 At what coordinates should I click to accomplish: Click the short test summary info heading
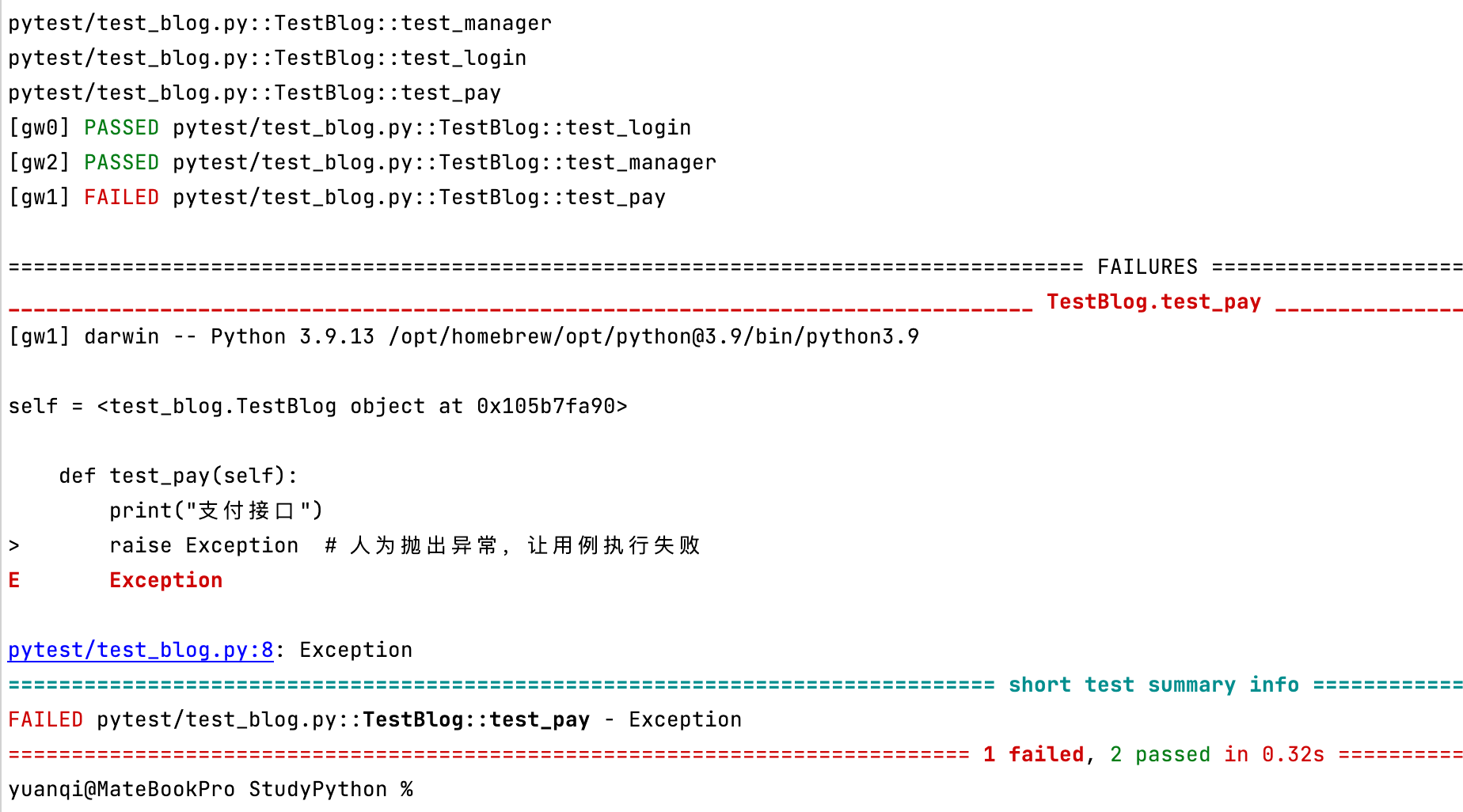click(x=1153, y=685)
